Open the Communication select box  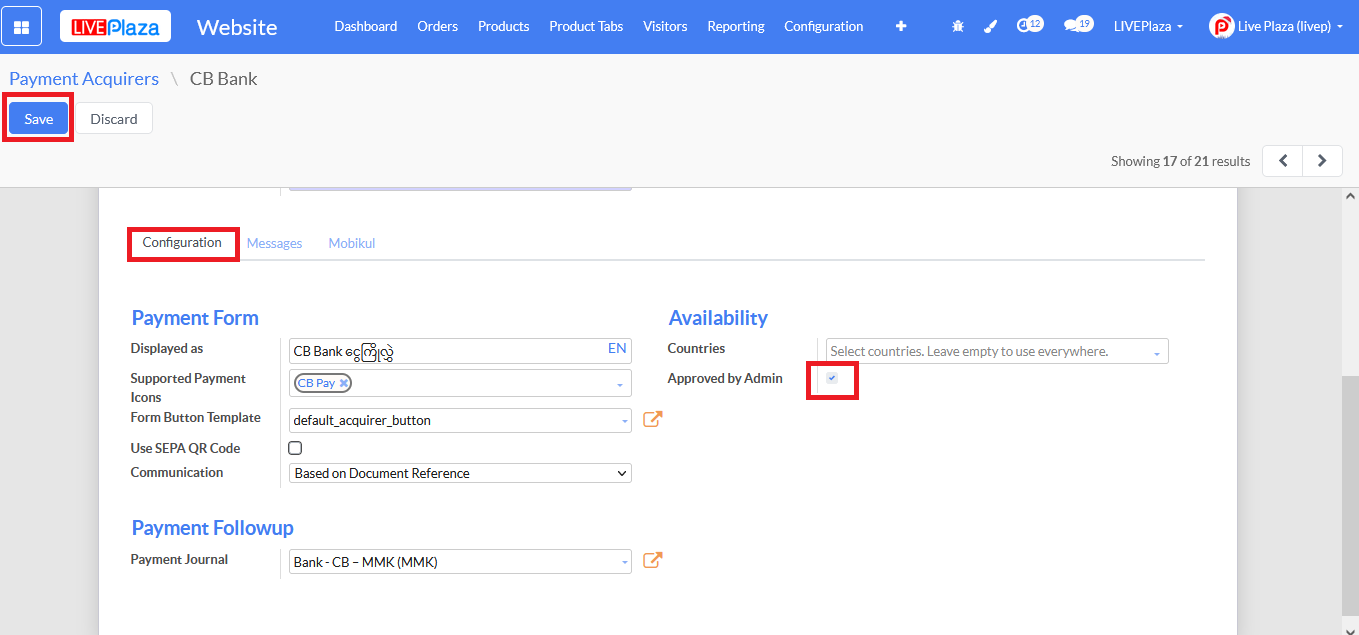[x=460, y=473]
